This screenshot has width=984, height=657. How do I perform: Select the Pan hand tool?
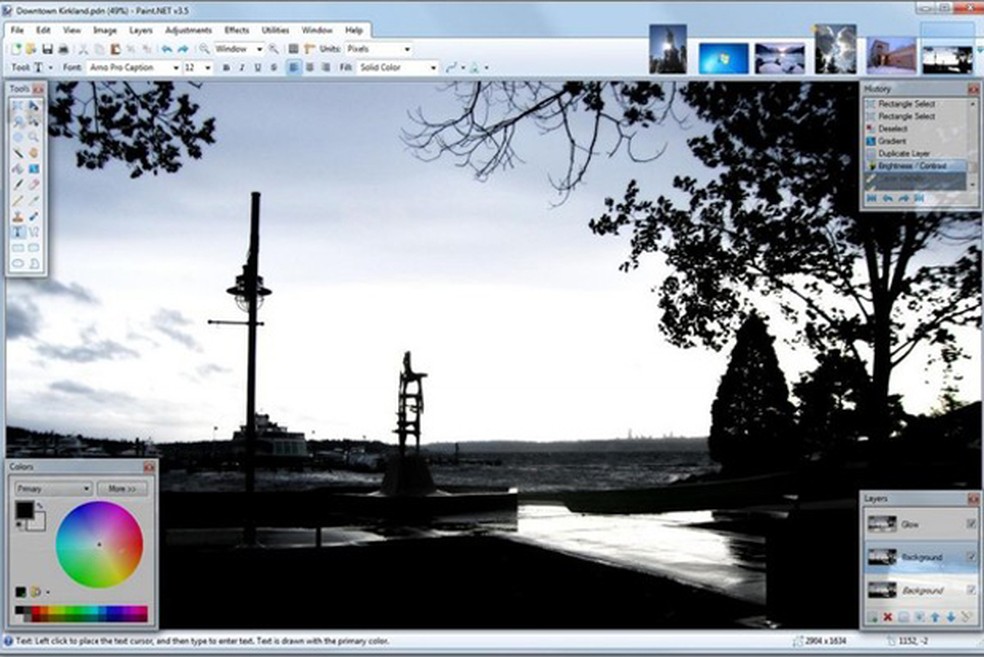(33, 153)
